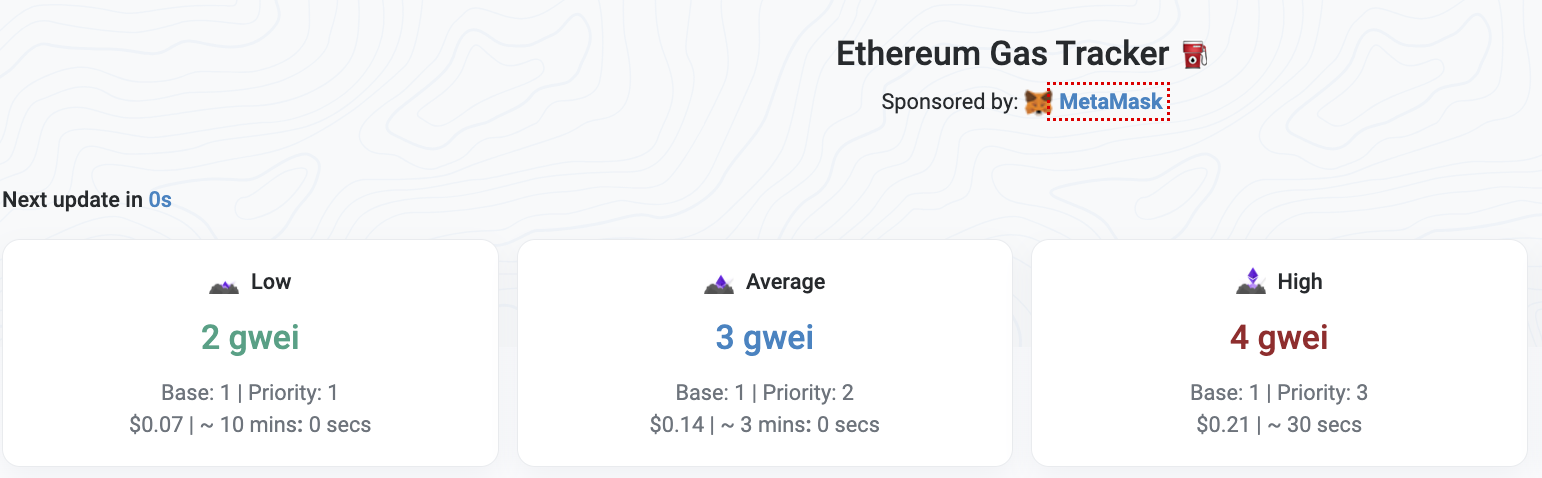Click the MetaMask fox icon
The height and width of the screenshot is (478, 1542).
(x=1039, y=102)
